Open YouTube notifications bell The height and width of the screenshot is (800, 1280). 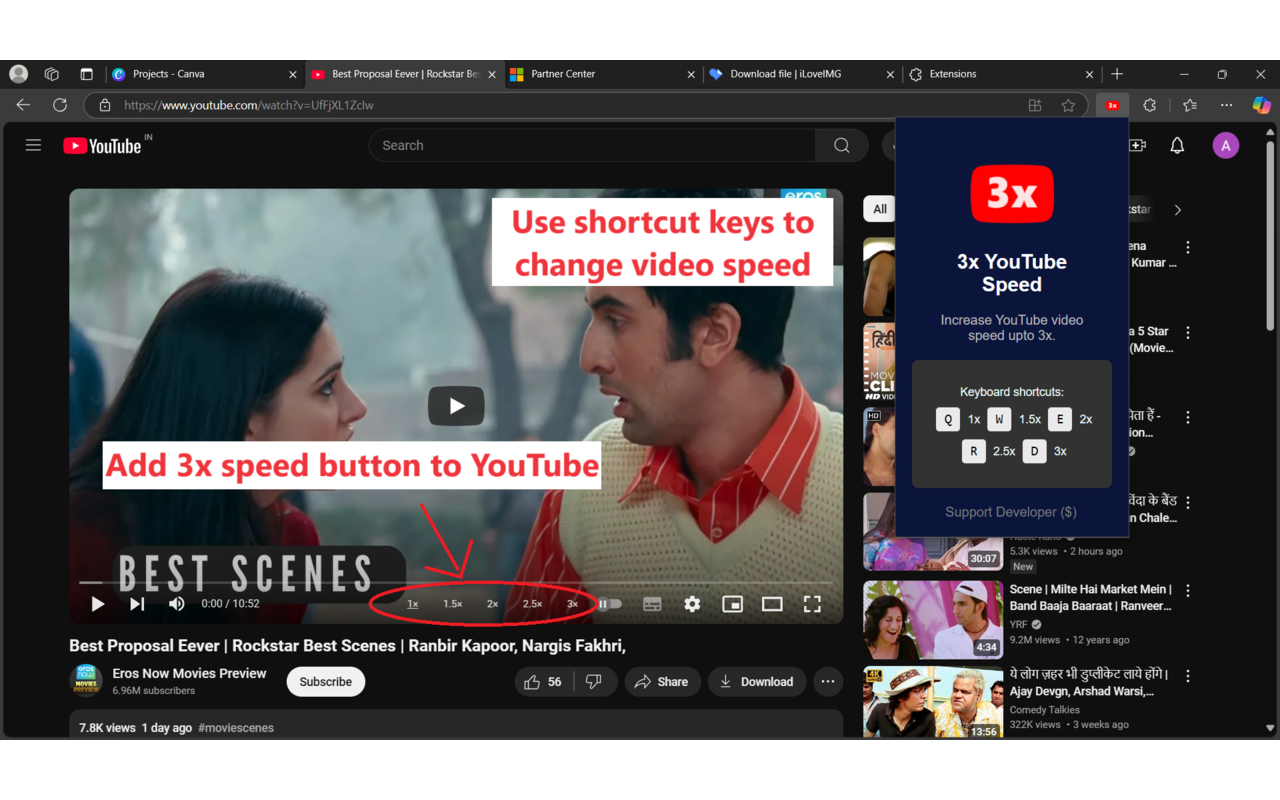coord(1176,145)
